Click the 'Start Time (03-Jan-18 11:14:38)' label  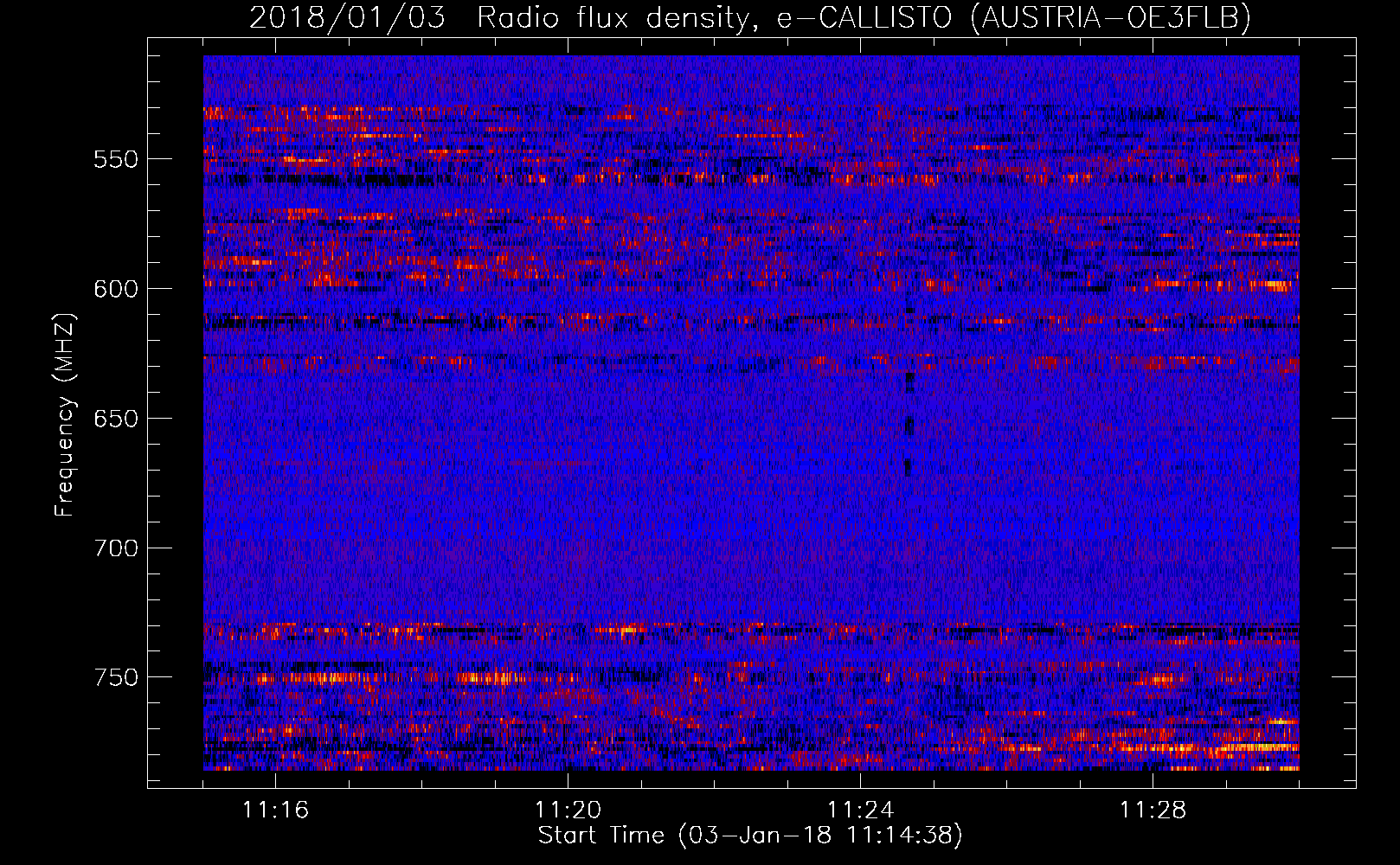point(750,836)
